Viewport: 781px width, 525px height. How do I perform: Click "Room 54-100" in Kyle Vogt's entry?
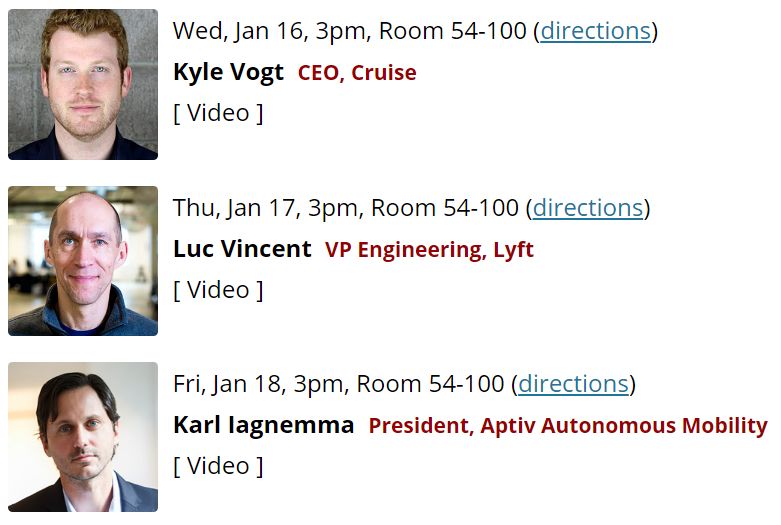tap(451, 31)
